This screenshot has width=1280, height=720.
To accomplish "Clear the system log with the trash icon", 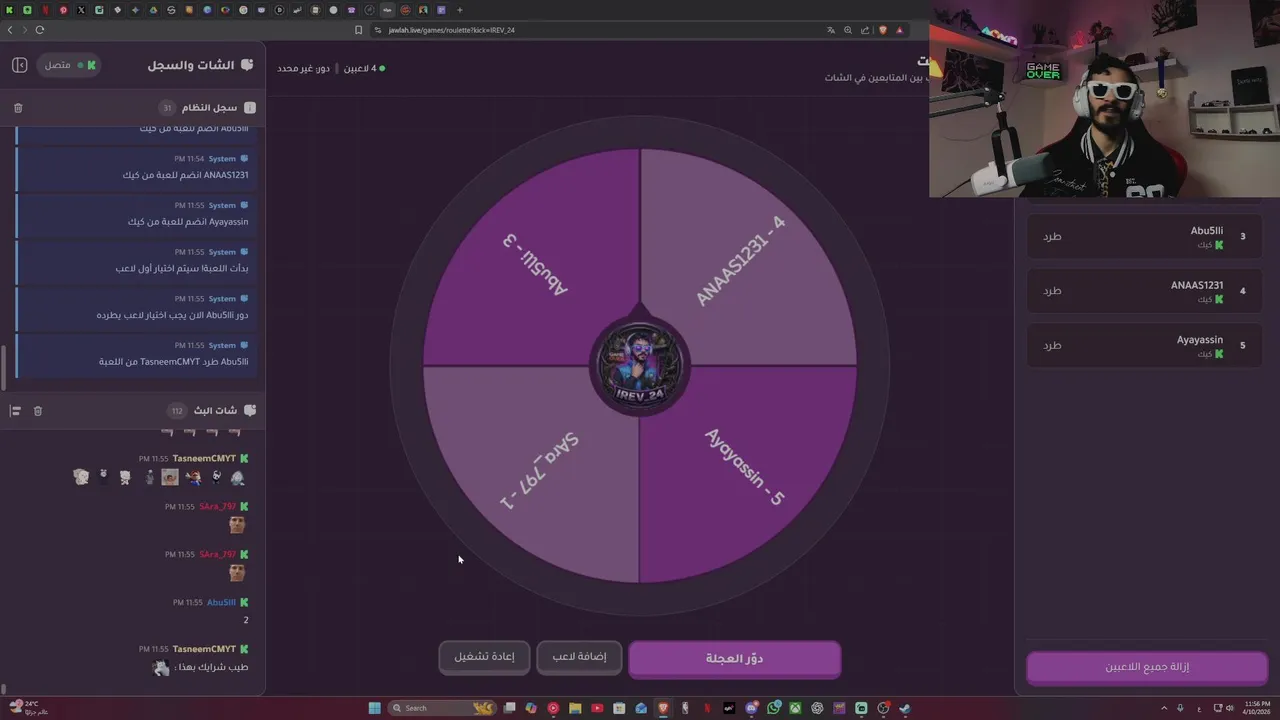I will click(x=18, y=107).
